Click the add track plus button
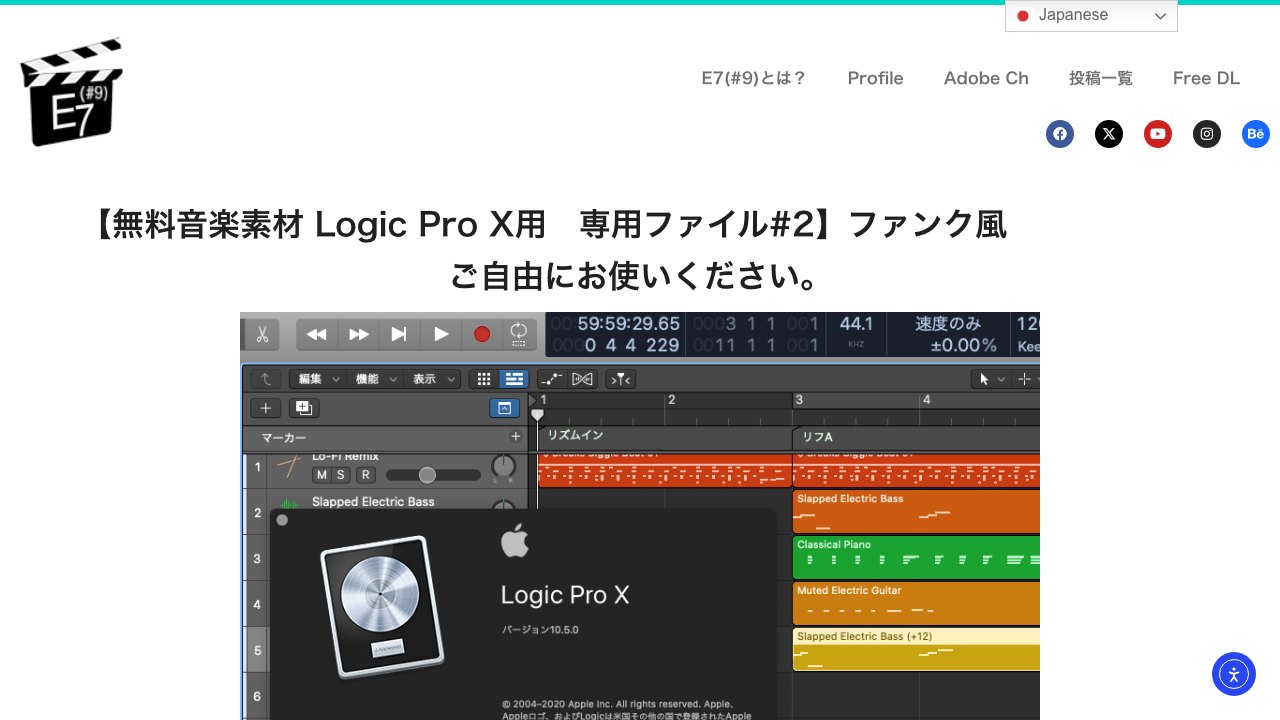This screenshot has height=720, width=1280. click(265, 408)
